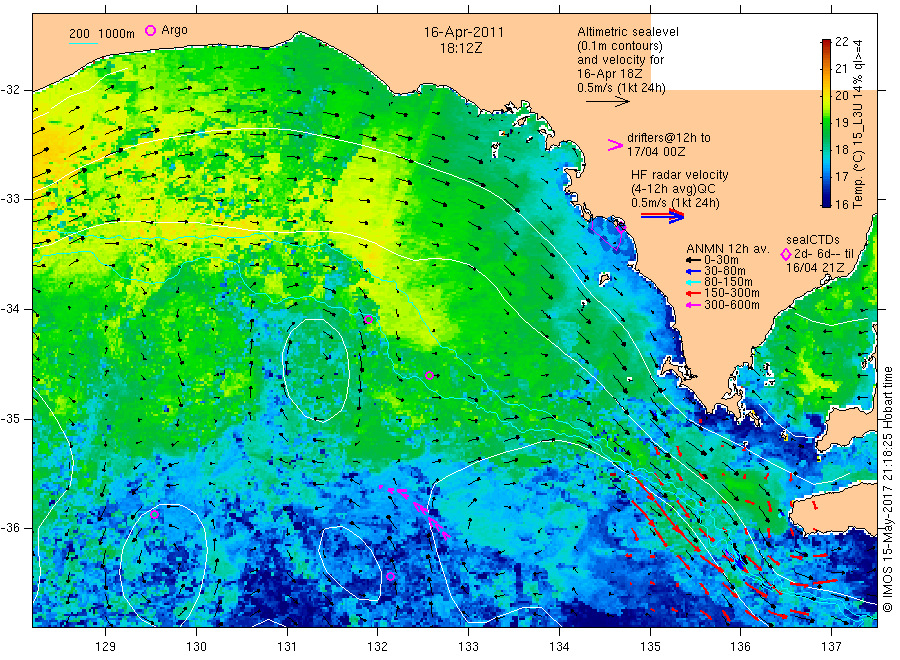This screenshot has width=900, height=660.
Task: Click the date text 16-Apr-2011
Action: click(464, 32)
